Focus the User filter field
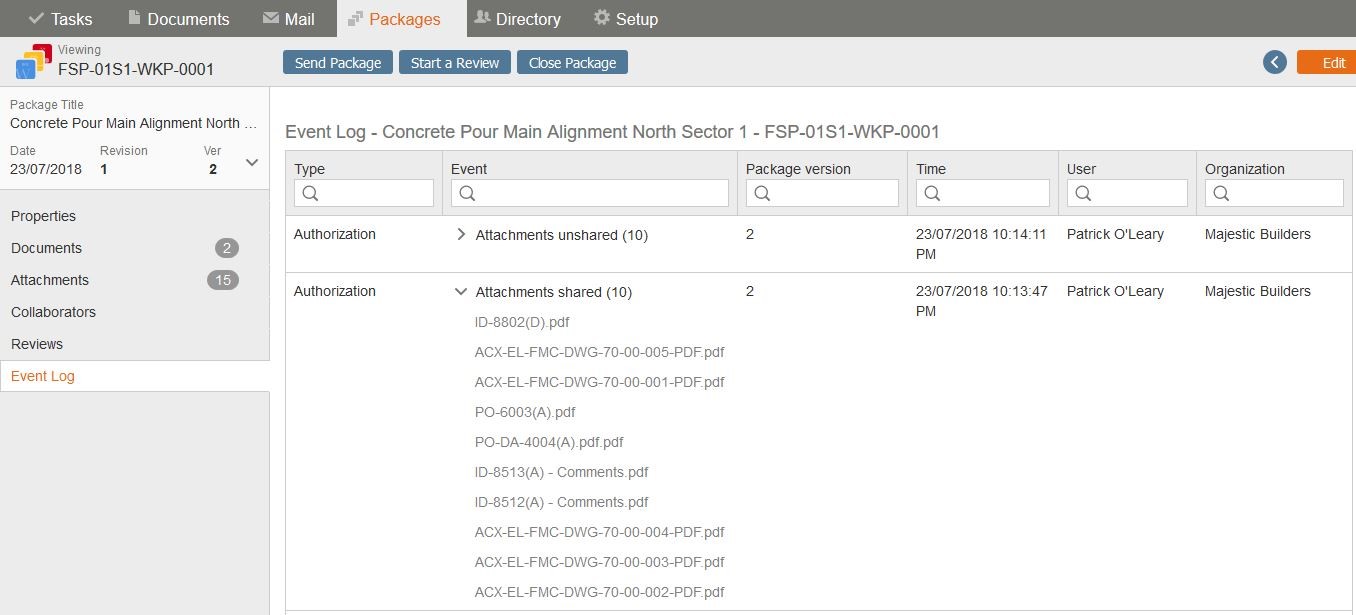This screenshot has width=1356, height=615. [1127, 193]
